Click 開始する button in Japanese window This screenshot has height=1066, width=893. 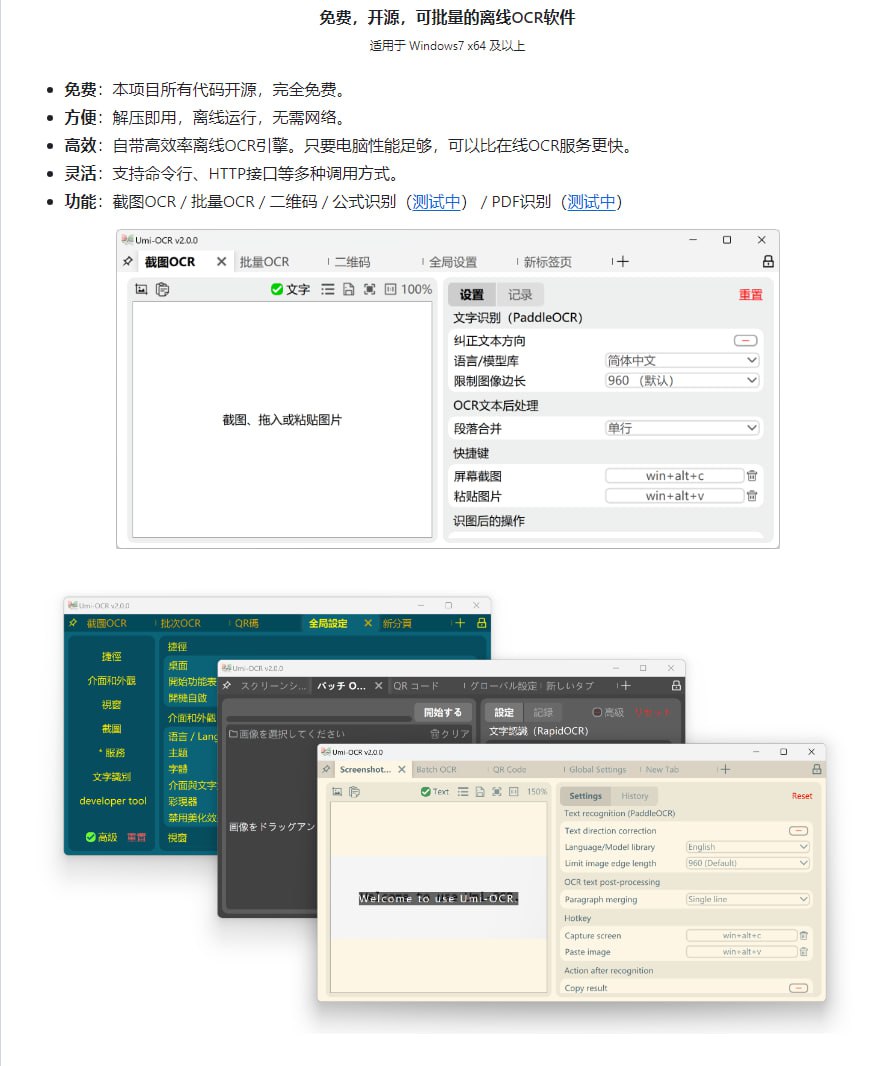(x=442, y=712)
